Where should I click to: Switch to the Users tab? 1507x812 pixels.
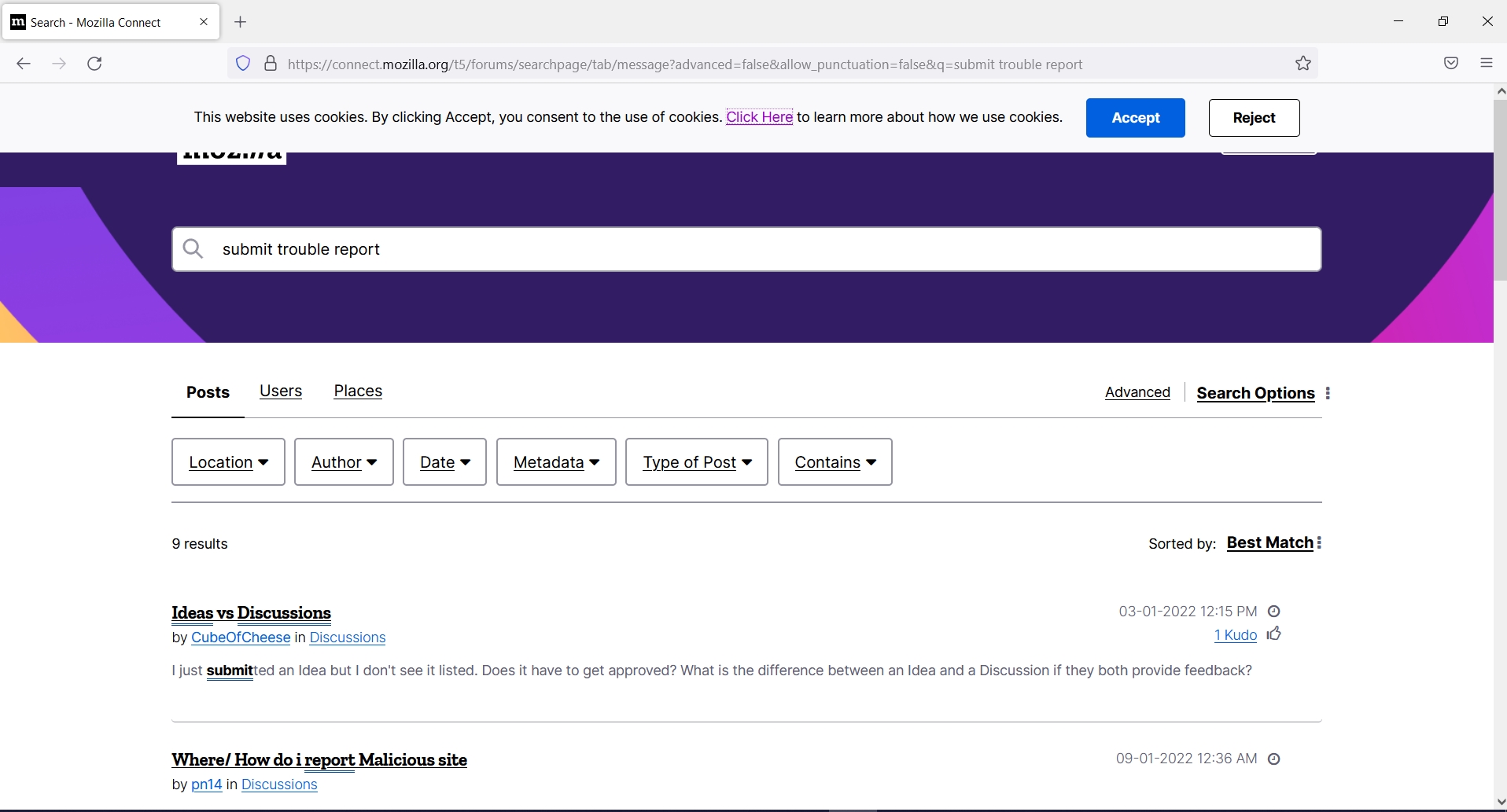pos(281,391)
